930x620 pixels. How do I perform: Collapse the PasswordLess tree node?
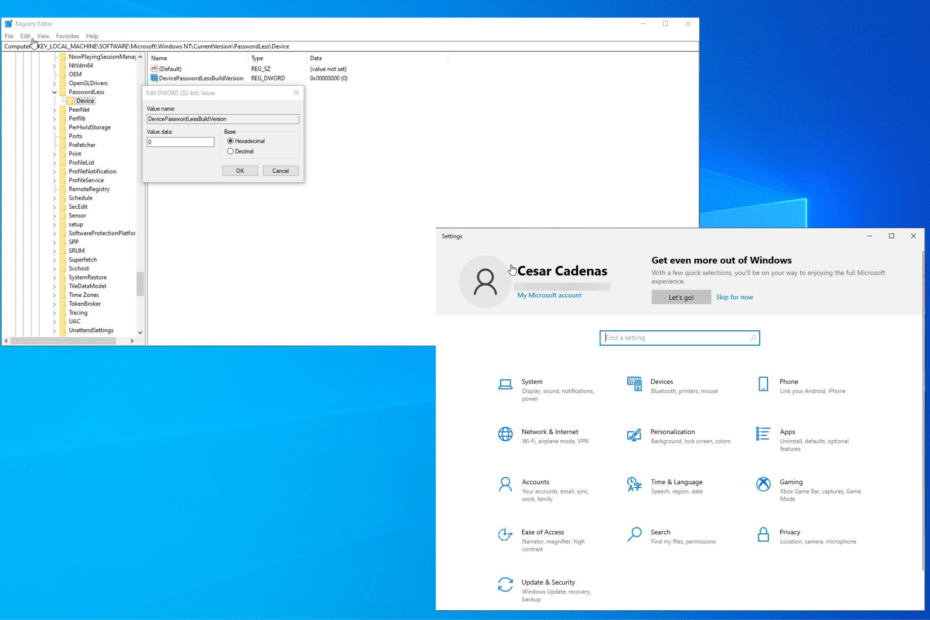point(54,92)
